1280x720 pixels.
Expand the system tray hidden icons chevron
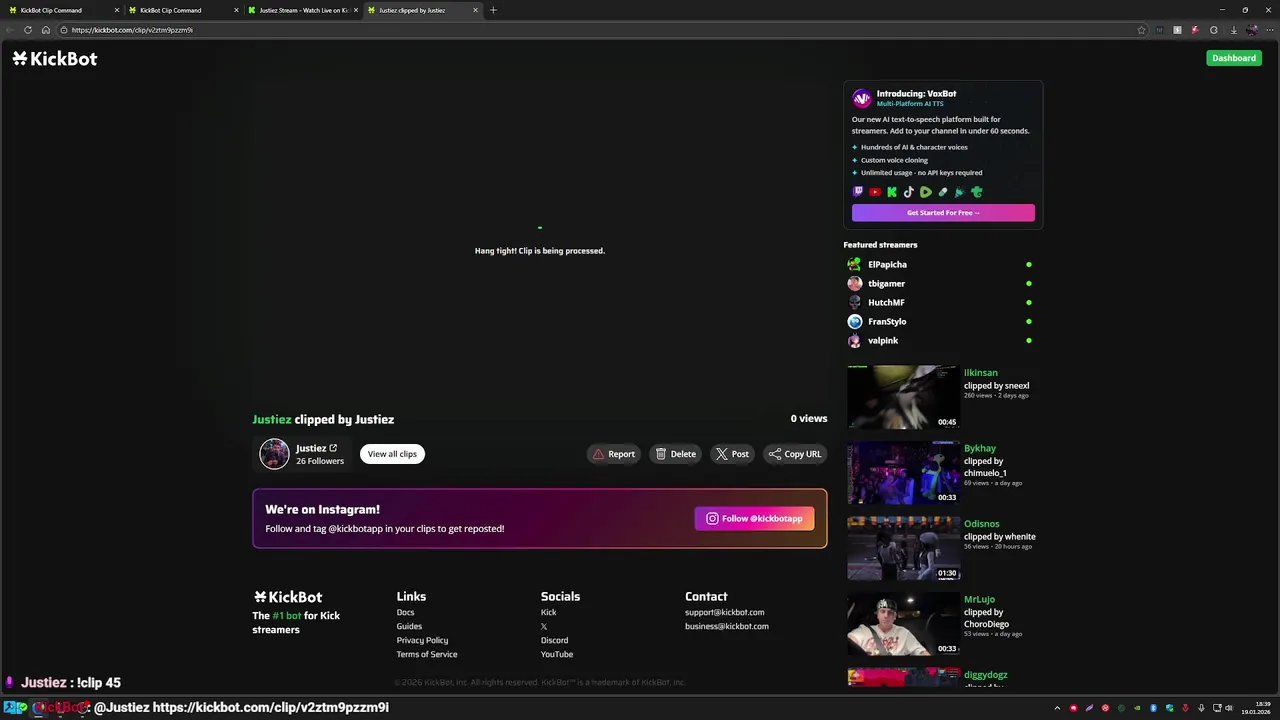(1057, 708)
